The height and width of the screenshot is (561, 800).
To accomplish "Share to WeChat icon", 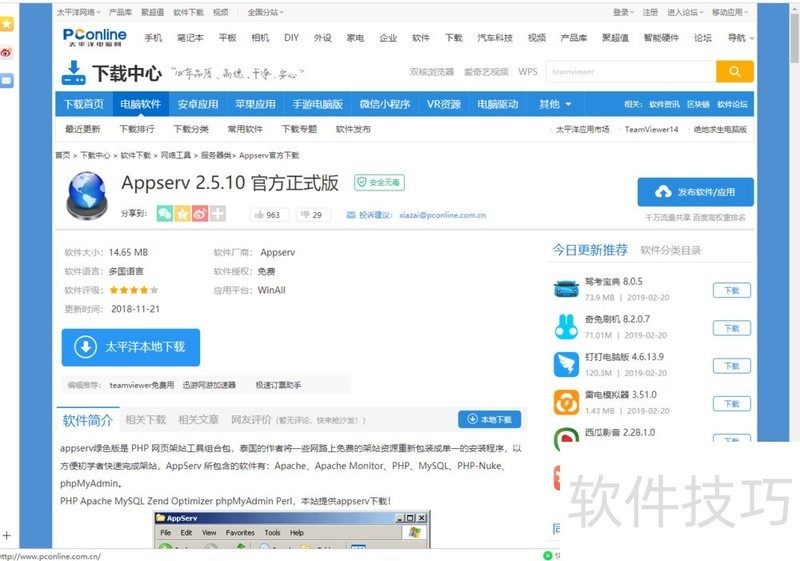I will click(x=165, y=214).
